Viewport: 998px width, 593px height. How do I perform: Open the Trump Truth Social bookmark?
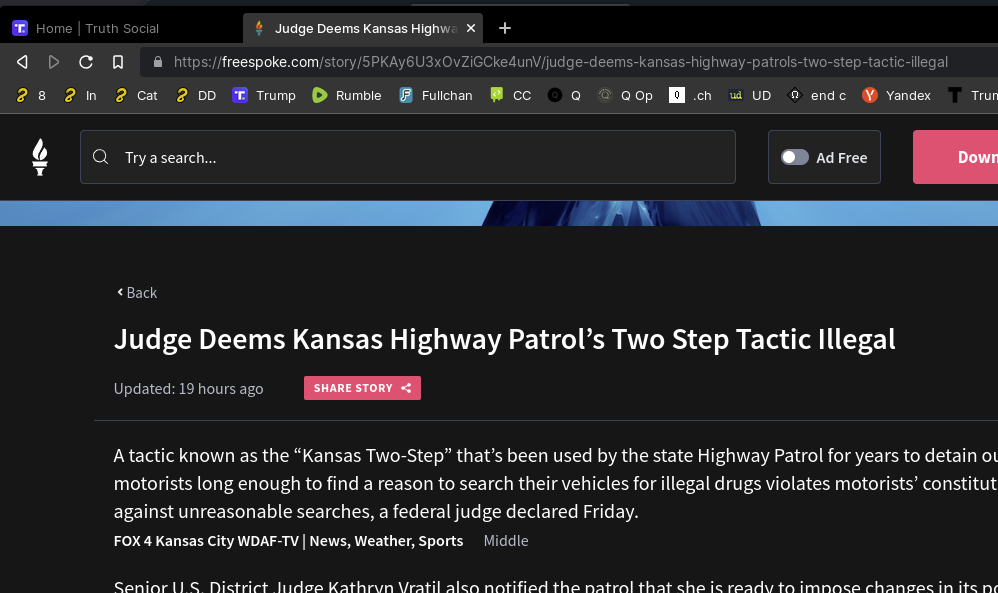tap(264, 95)
